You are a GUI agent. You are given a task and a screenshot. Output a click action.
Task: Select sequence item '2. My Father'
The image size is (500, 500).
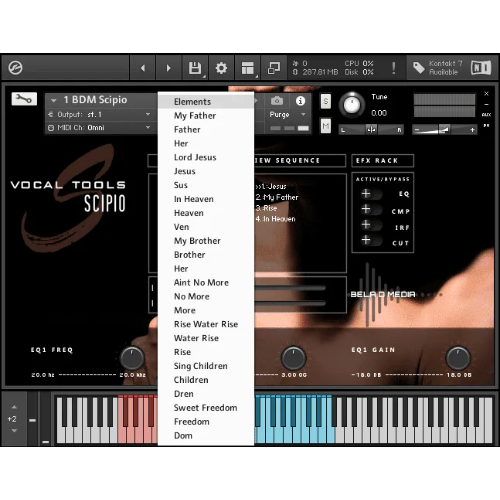click(x=277, y=197)
